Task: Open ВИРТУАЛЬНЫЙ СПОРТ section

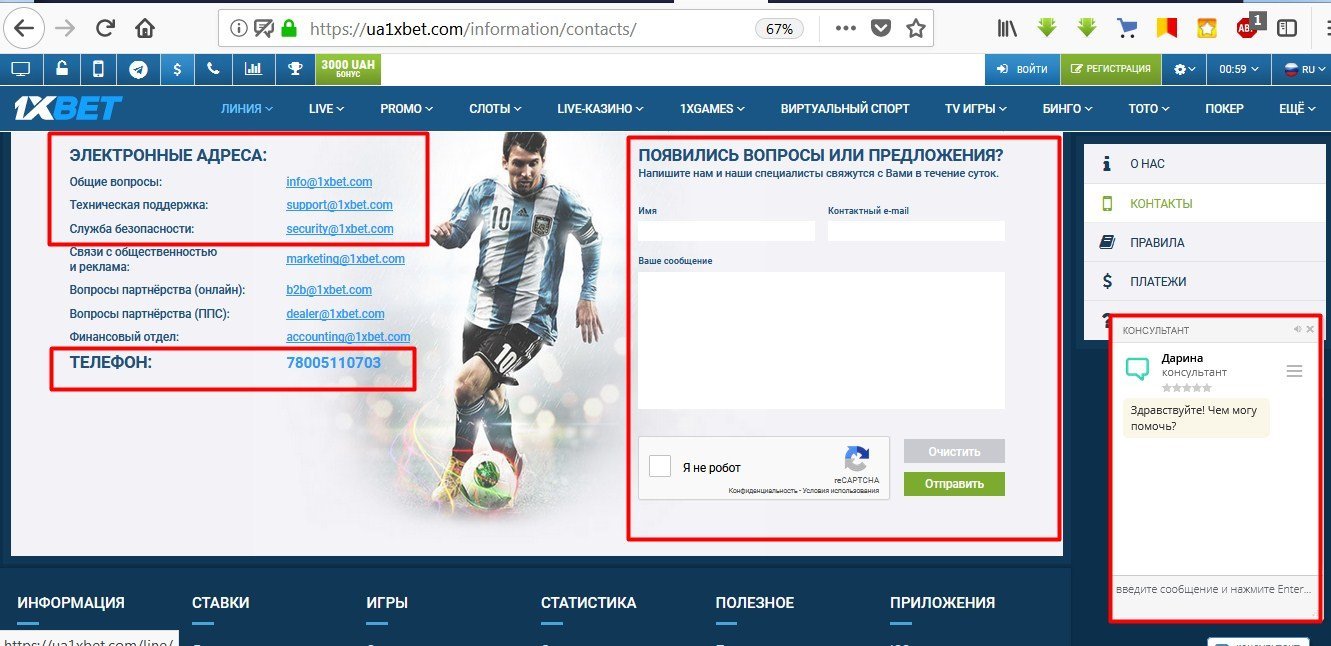Action: click(x=845, y=109)
